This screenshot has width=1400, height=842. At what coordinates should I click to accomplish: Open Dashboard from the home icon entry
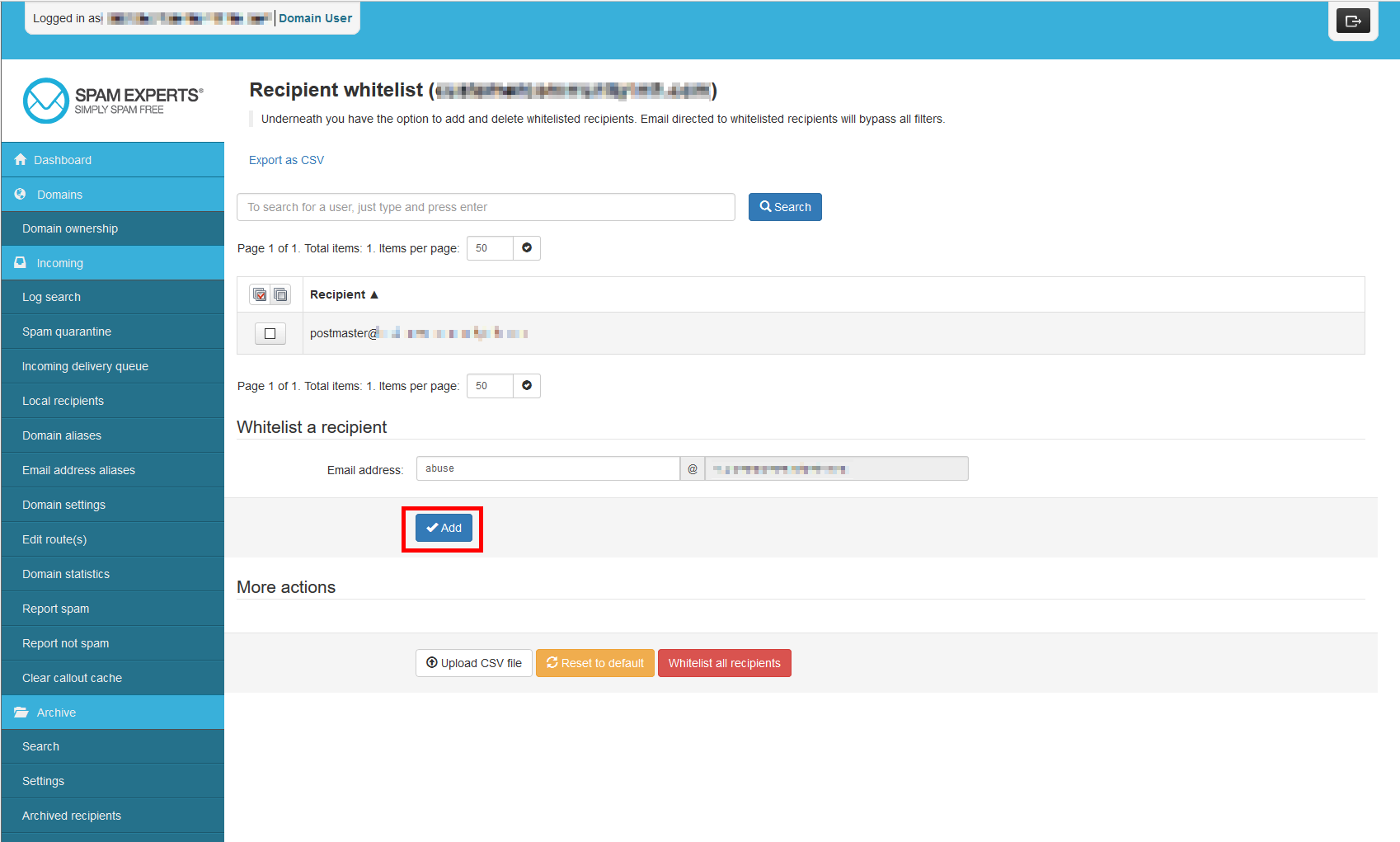(63, 160)
